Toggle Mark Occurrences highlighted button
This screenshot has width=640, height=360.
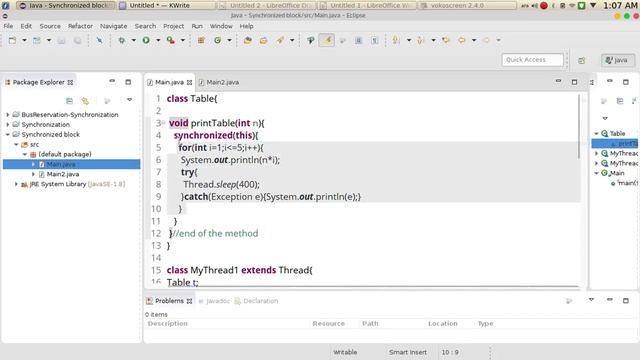(327, 40)
